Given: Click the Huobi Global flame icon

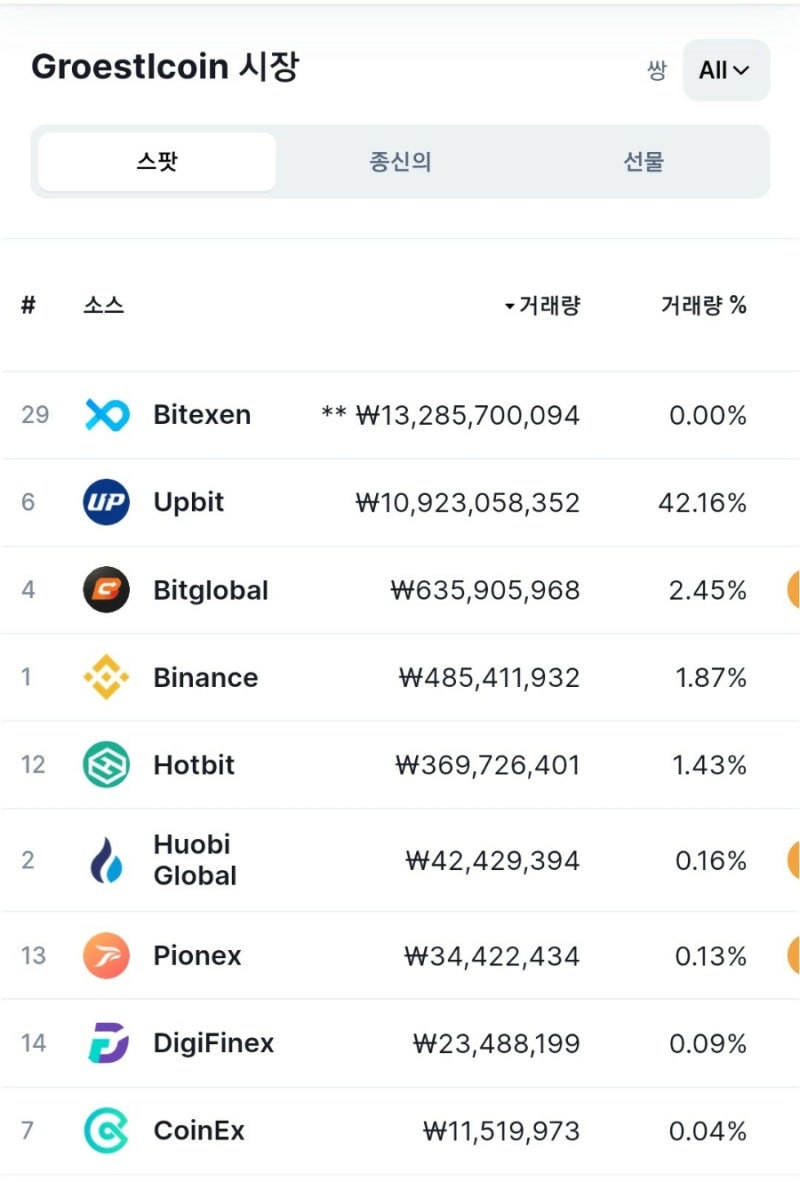Looking at the screenshot, I should 106,860.
